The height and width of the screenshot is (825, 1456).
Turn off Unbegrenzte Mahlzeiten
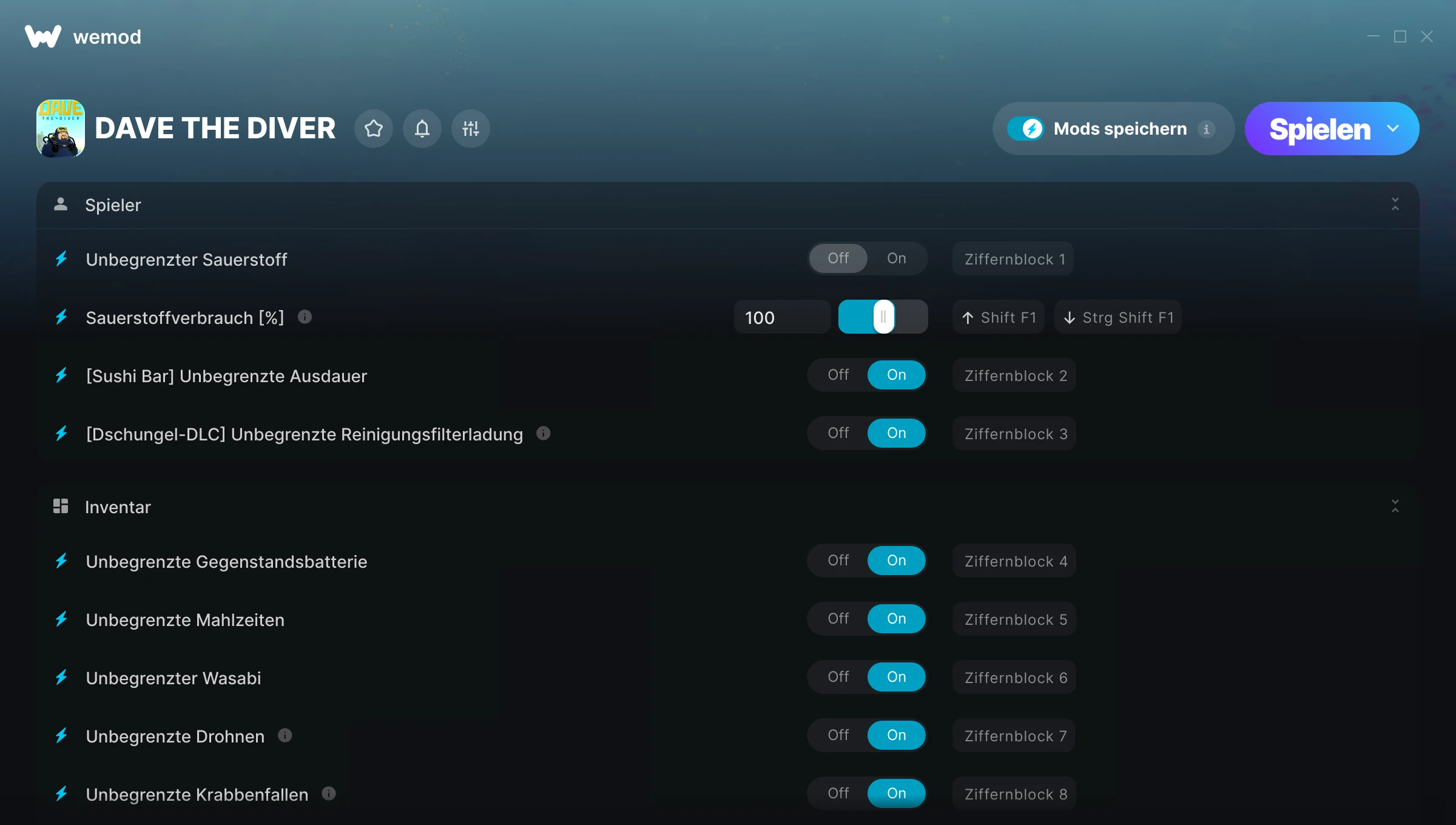coord(838,619)
